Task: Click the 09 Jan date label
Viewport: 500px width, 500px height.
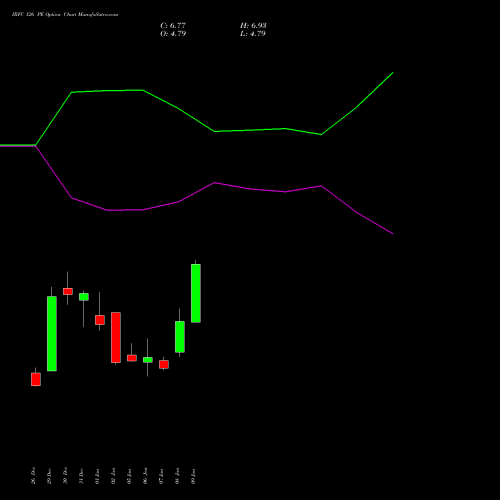Action: (193, 475)
